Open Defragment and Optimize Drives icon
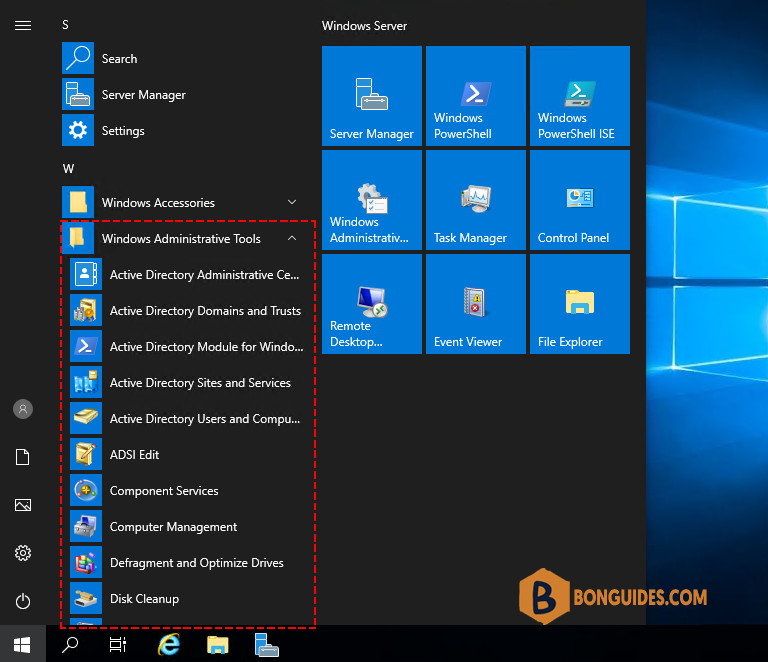The width and height of the screenshot is (768, 662). [86, 562]
